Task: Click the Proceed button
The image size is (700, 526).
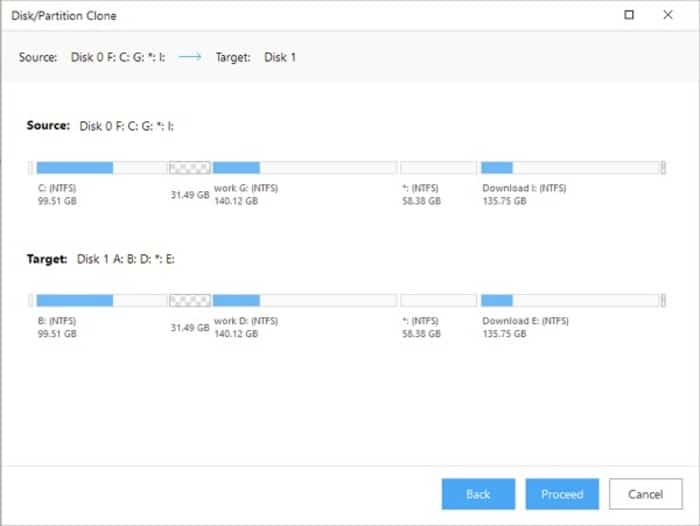Action: click(562, 494)
